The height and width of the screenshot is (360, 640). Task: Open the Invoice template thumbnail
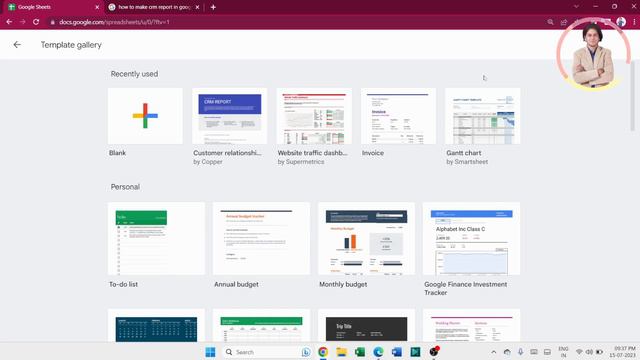click(x=398, y=116)
